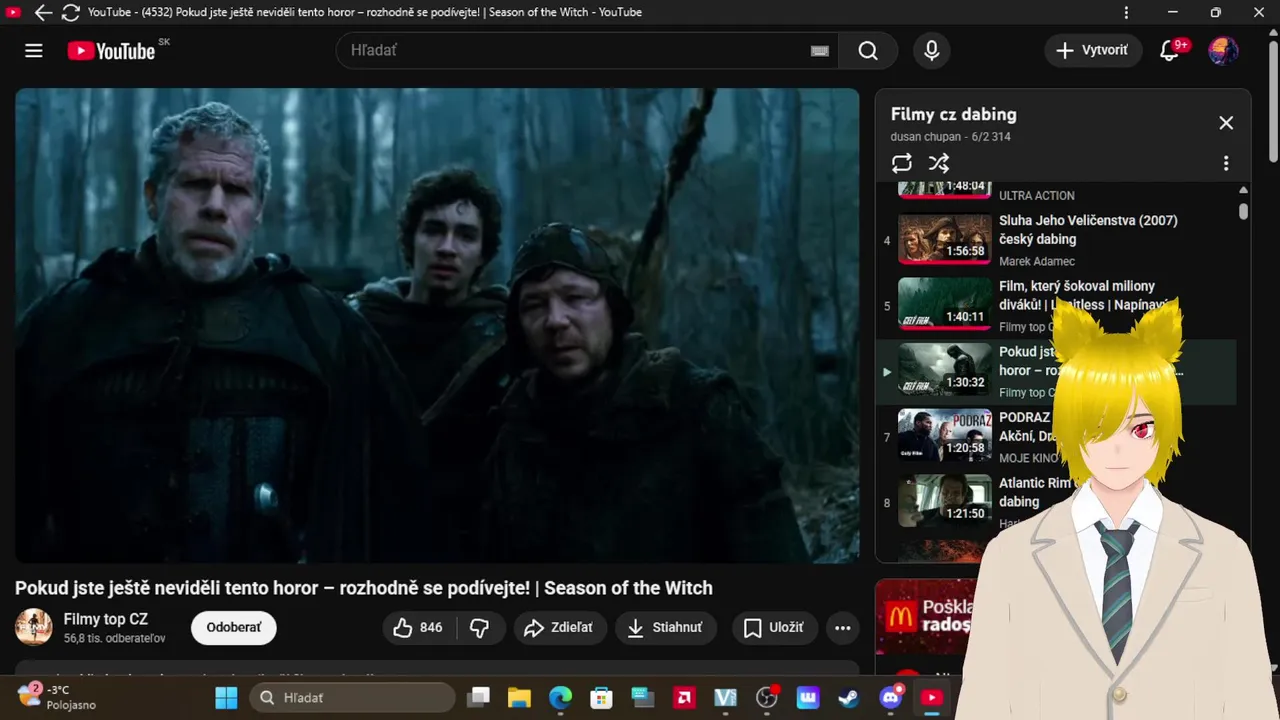Share the video via Zdieľať
The image size is (1280, 720).
click(560, 627)
